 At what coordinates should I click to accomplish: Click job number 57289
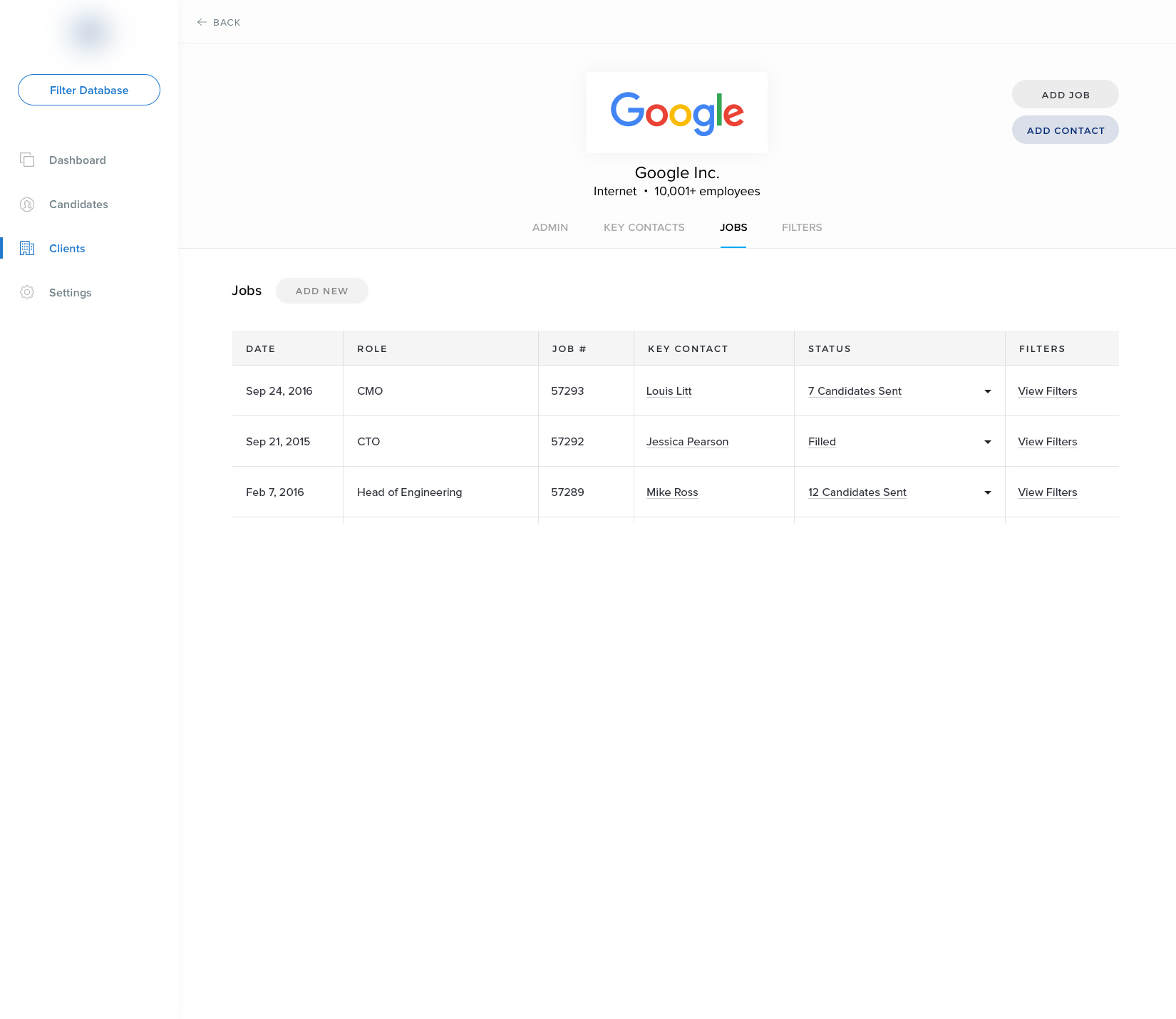[x=567, y=492]
